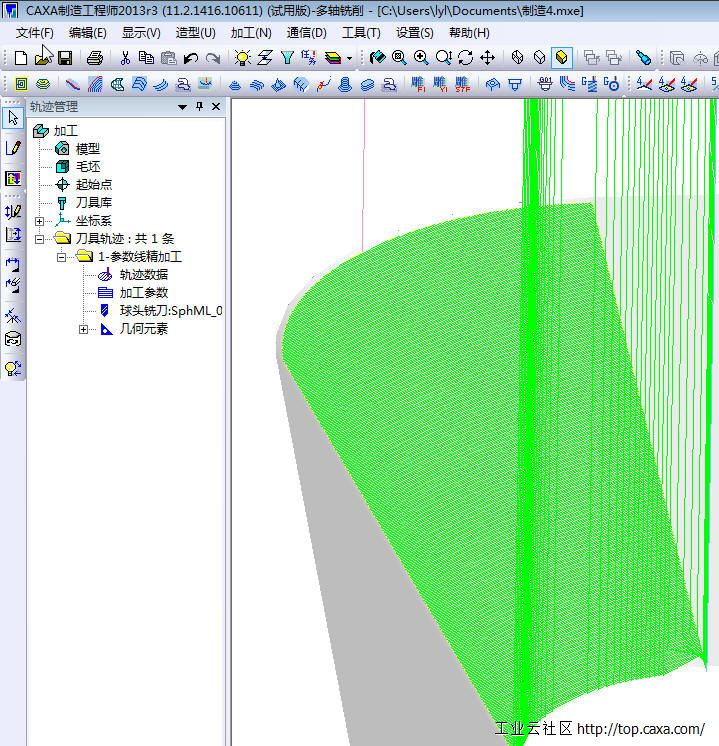Open 设置(S) menu
This screenshot has width=719, height=746.
pyautogui.click(x=415, y=33)
